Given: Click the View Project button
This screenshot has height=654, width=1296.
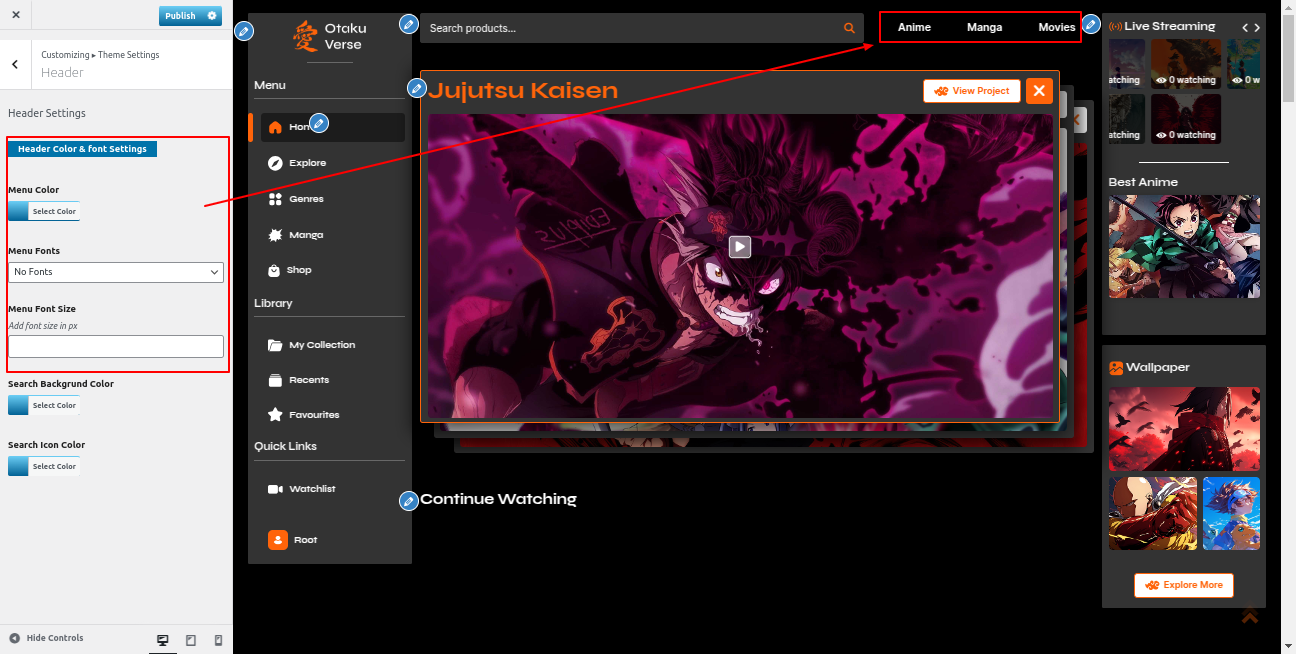Looking at the screenshot, I should click(x=972, y=91).
